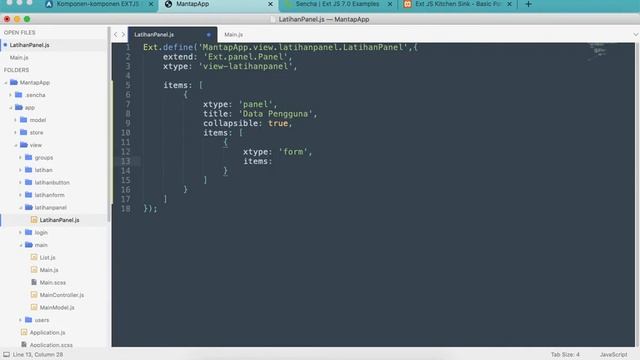Click the Application.js file icon
This screenshot has height=360, width=640.
(x=24, y=332)
